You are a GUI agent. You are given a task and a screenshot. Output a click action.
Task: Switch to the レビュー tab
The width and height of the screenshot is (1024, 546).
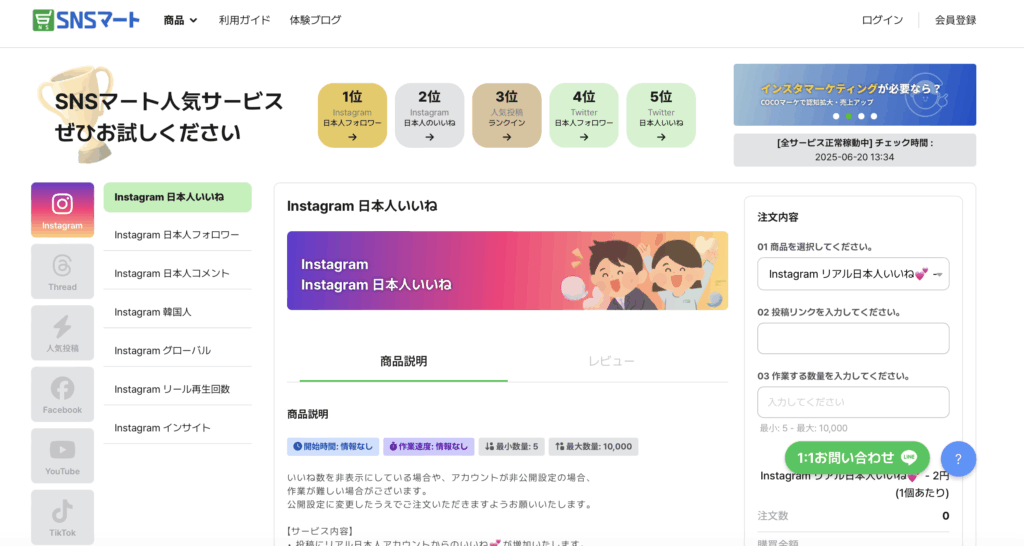(x=611, y=362)
